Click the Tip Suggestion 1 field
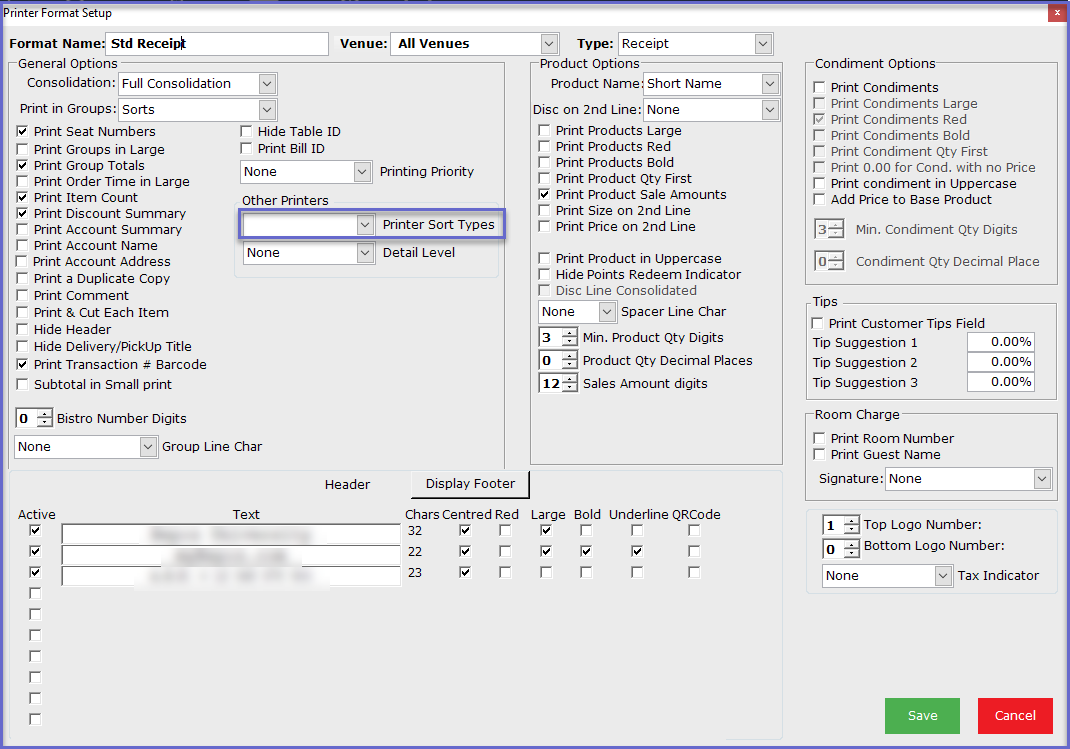 (1000, 342)
